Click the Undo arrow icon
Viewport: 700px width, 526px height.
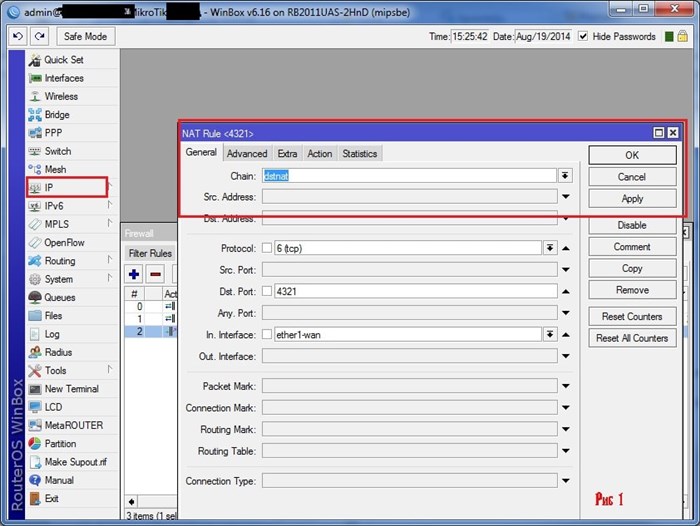18,36
